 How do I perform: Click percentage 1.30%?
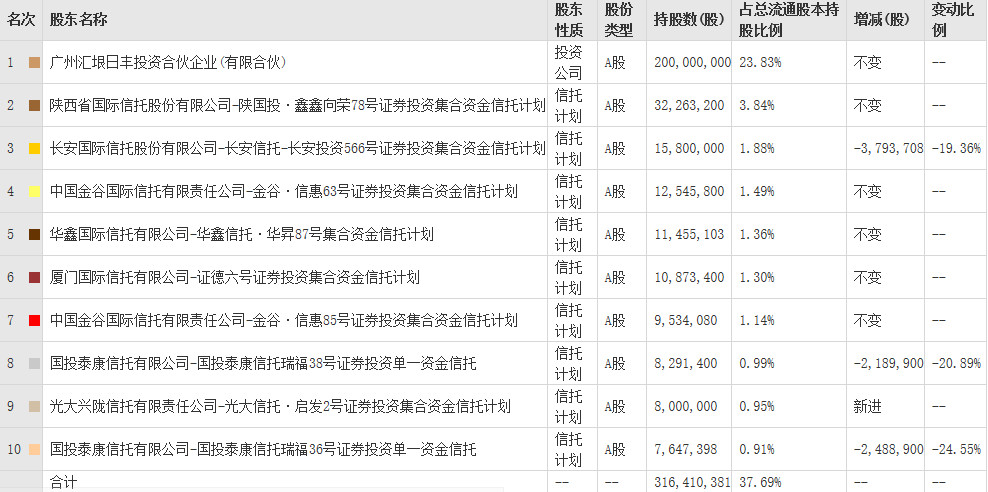tap(757, 277)
